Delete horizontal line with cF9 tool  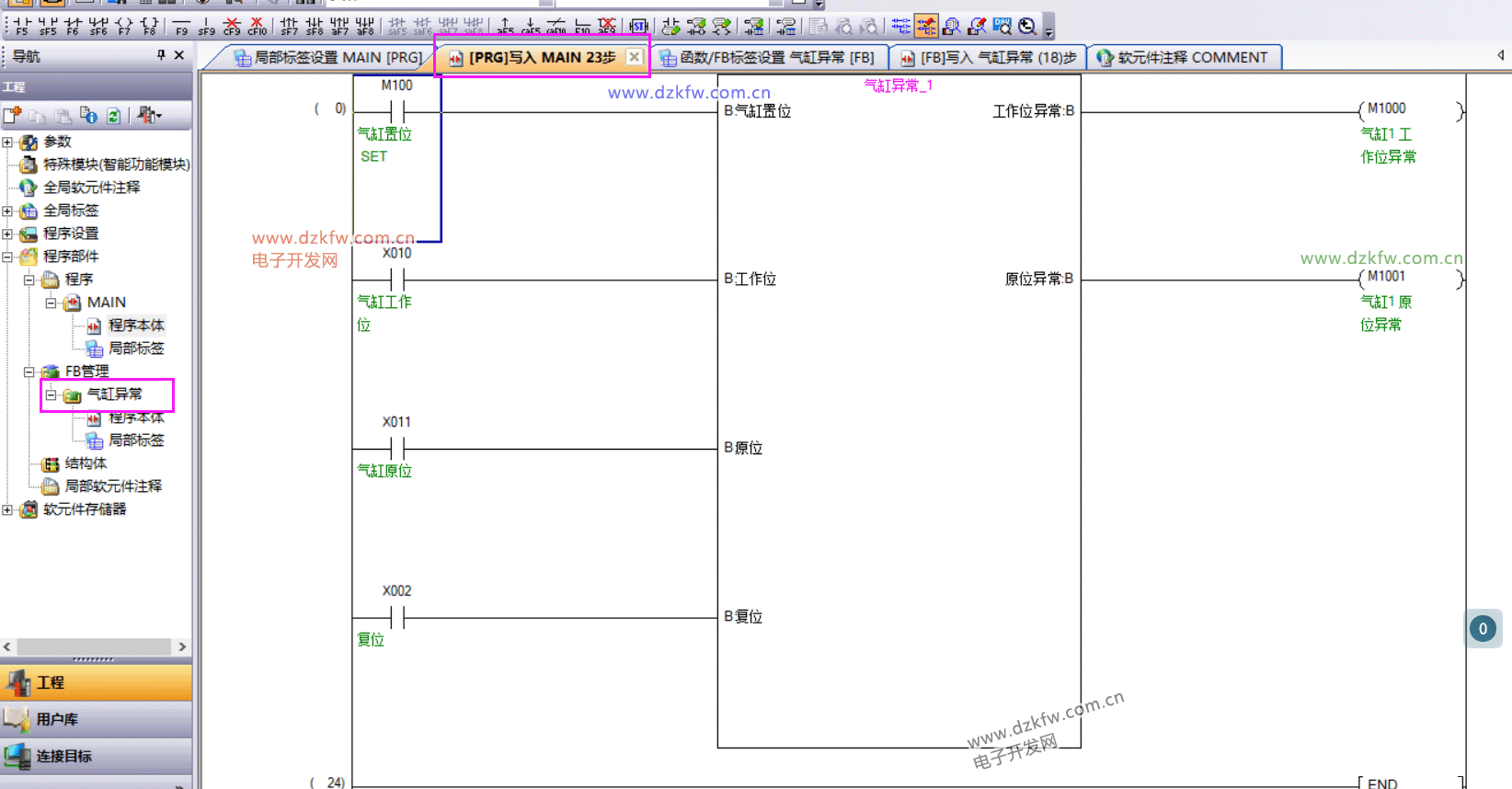[232, 26]
